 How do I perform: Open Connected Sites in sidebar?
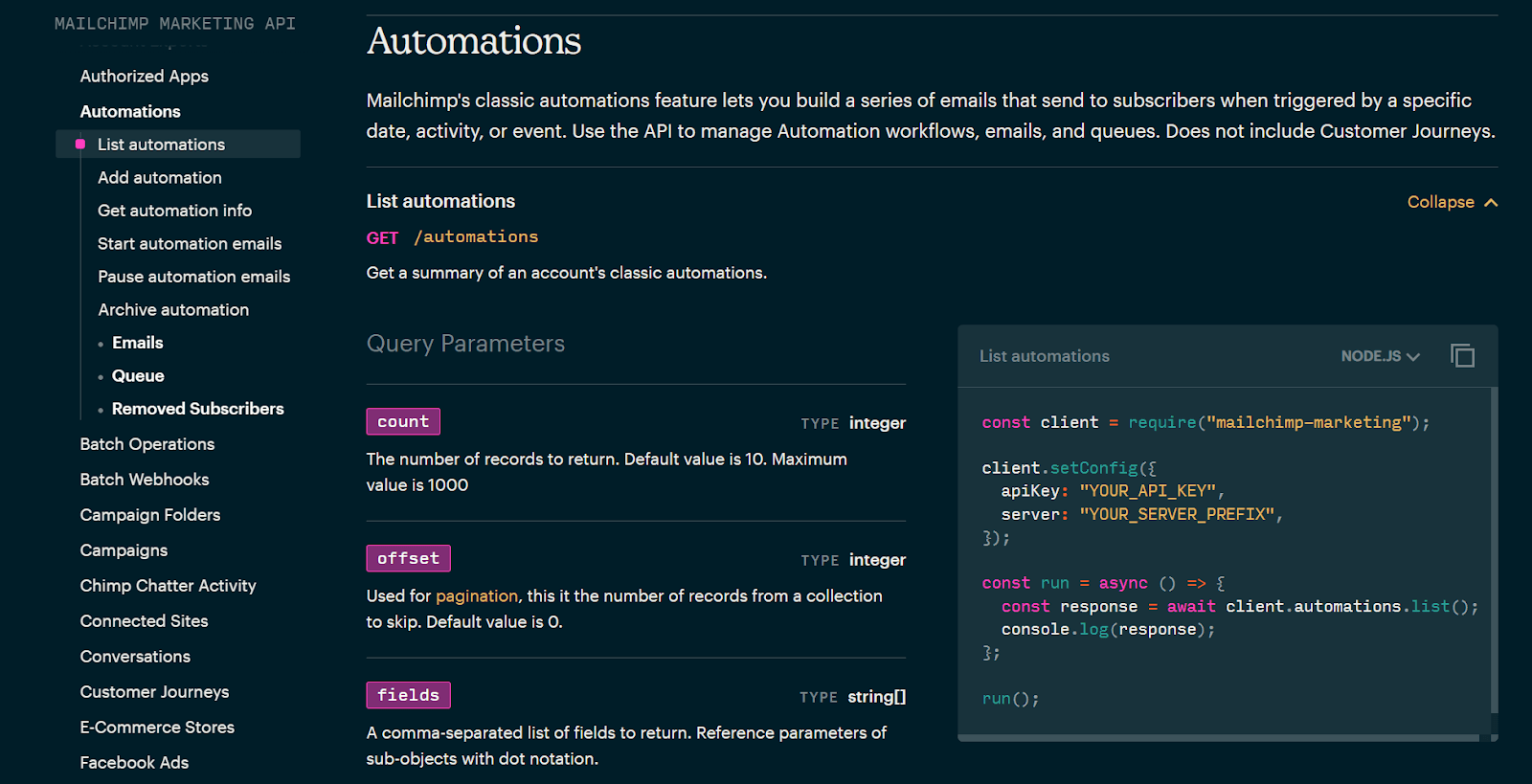144,621
